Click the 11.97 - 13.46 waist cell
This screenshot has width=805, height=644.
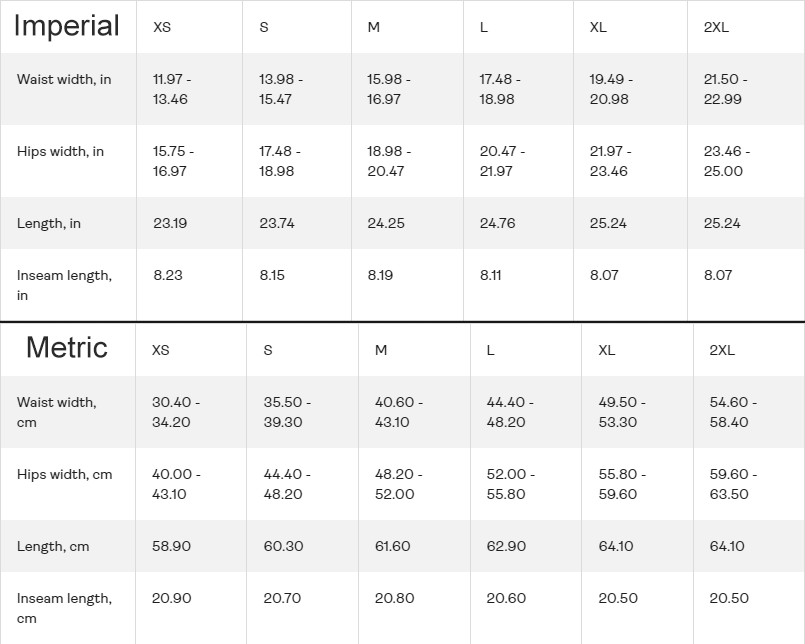(170, 89)
